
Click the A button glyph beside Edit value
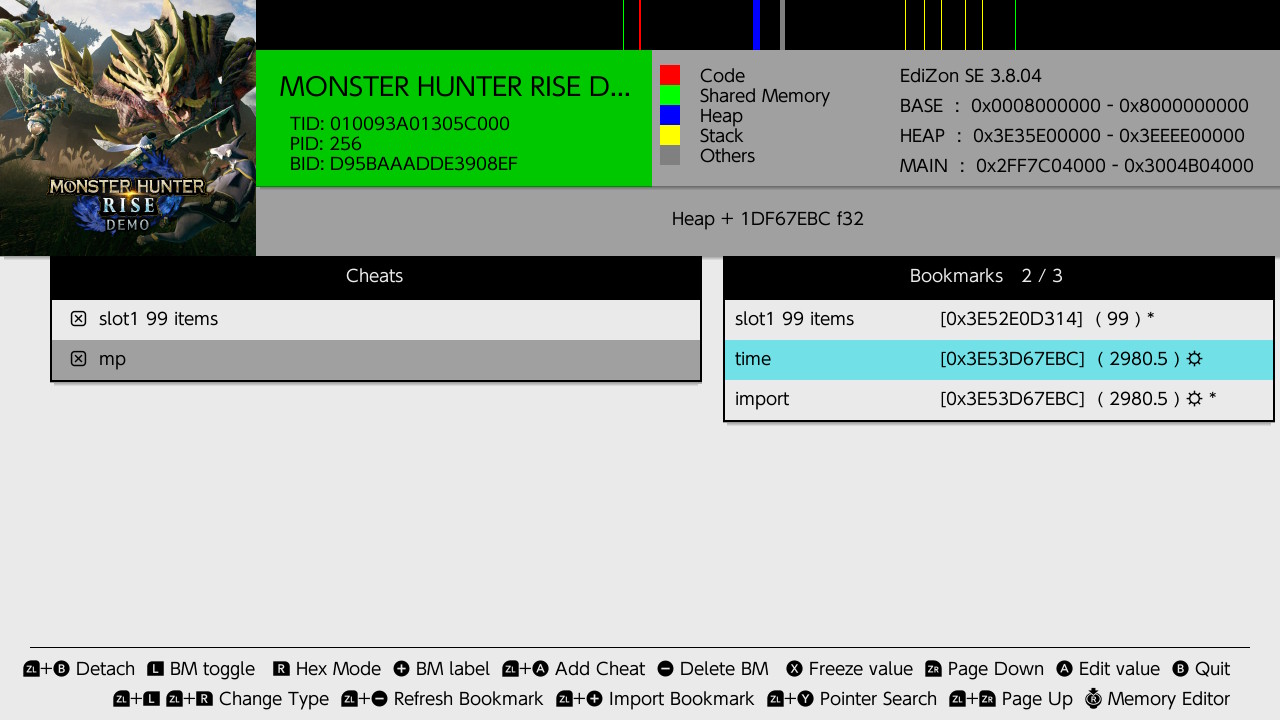click(1064, 669)
